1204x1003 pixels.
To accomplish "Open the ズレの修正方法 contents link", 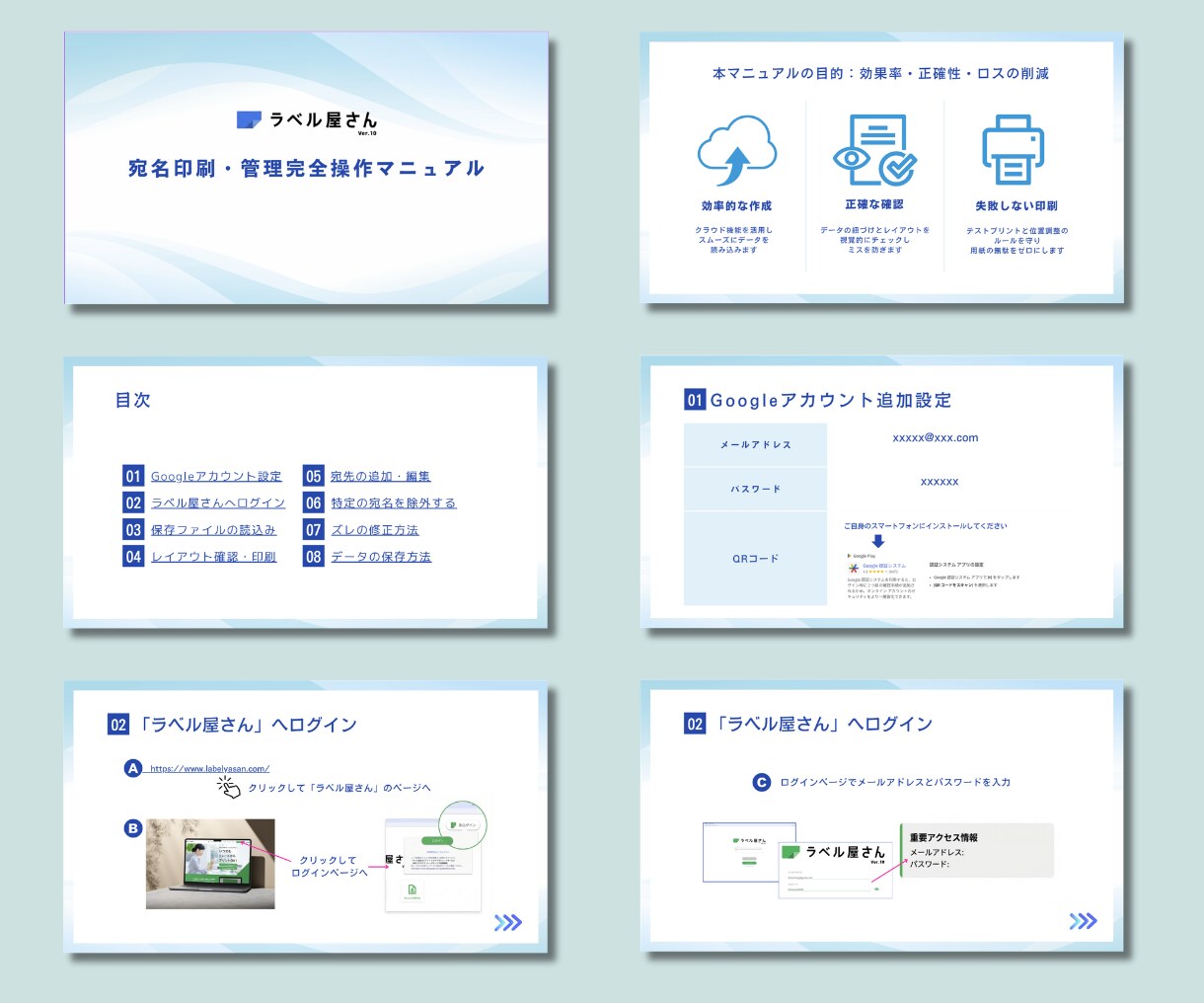I will [375, 530].
